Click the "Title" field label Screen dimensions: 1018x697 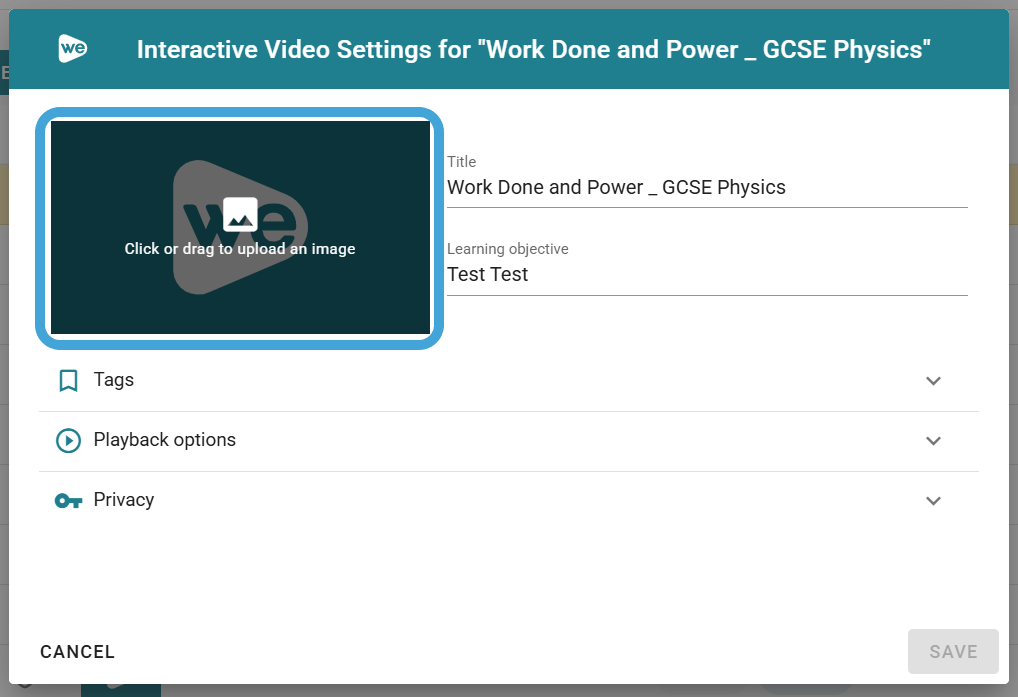click(462, 162)
